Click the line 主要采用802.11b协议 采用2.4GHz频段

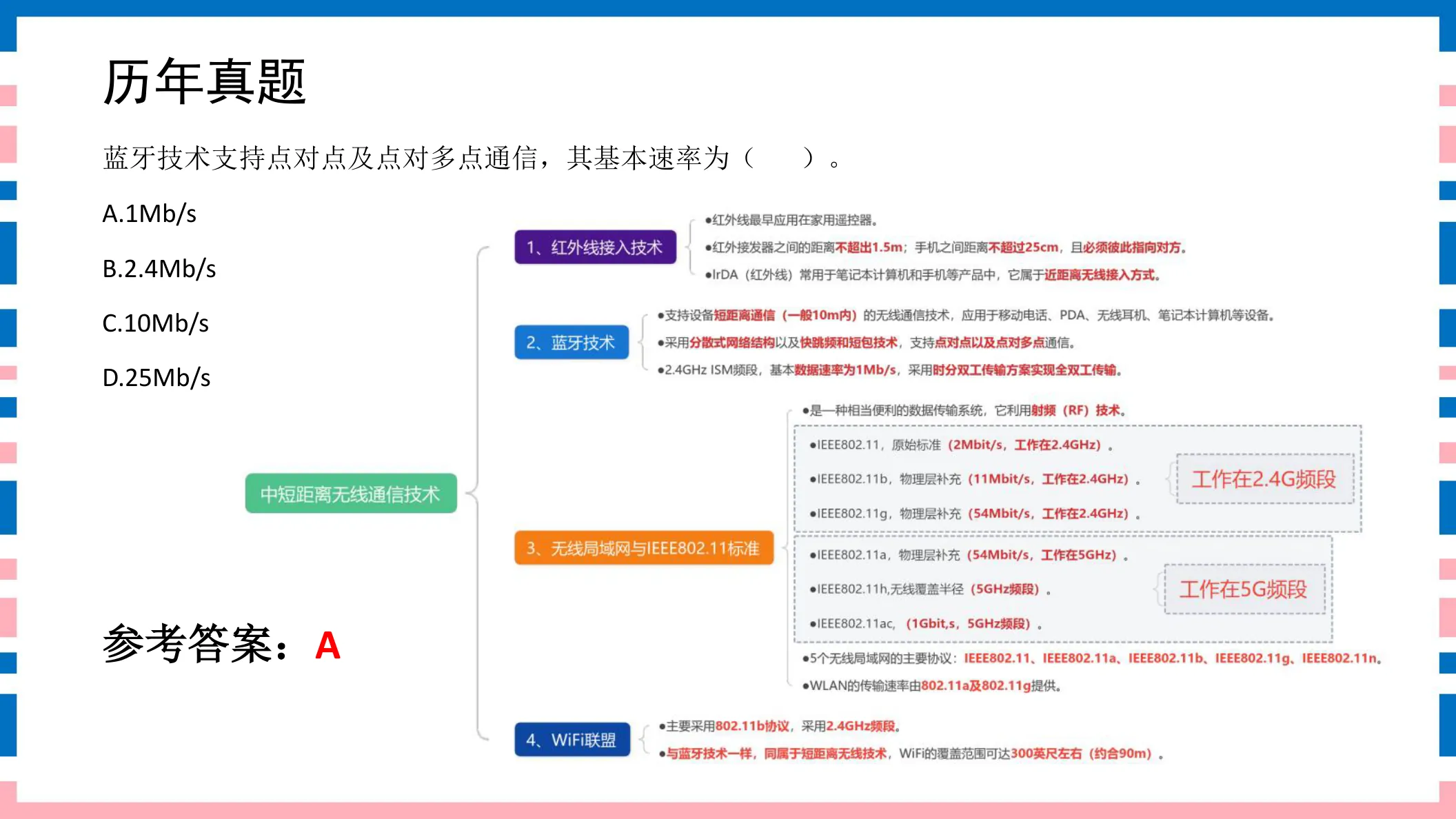pyautogui.click(x=780, y=726)
